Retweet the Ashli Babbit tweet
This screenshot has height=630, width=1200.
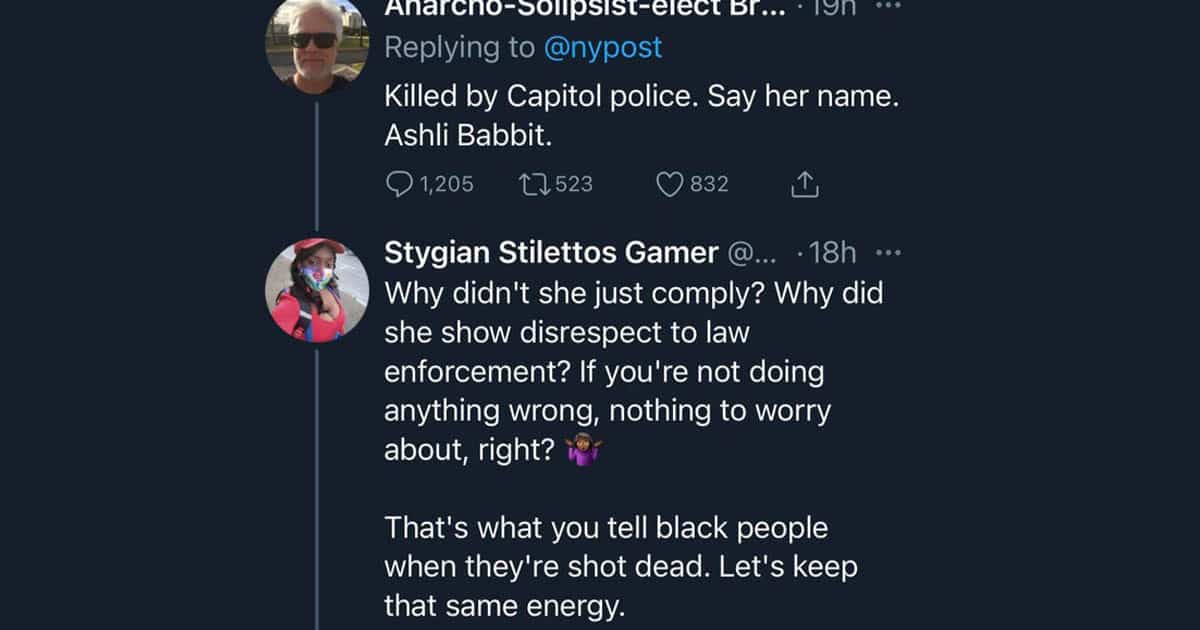coord(533,184)
